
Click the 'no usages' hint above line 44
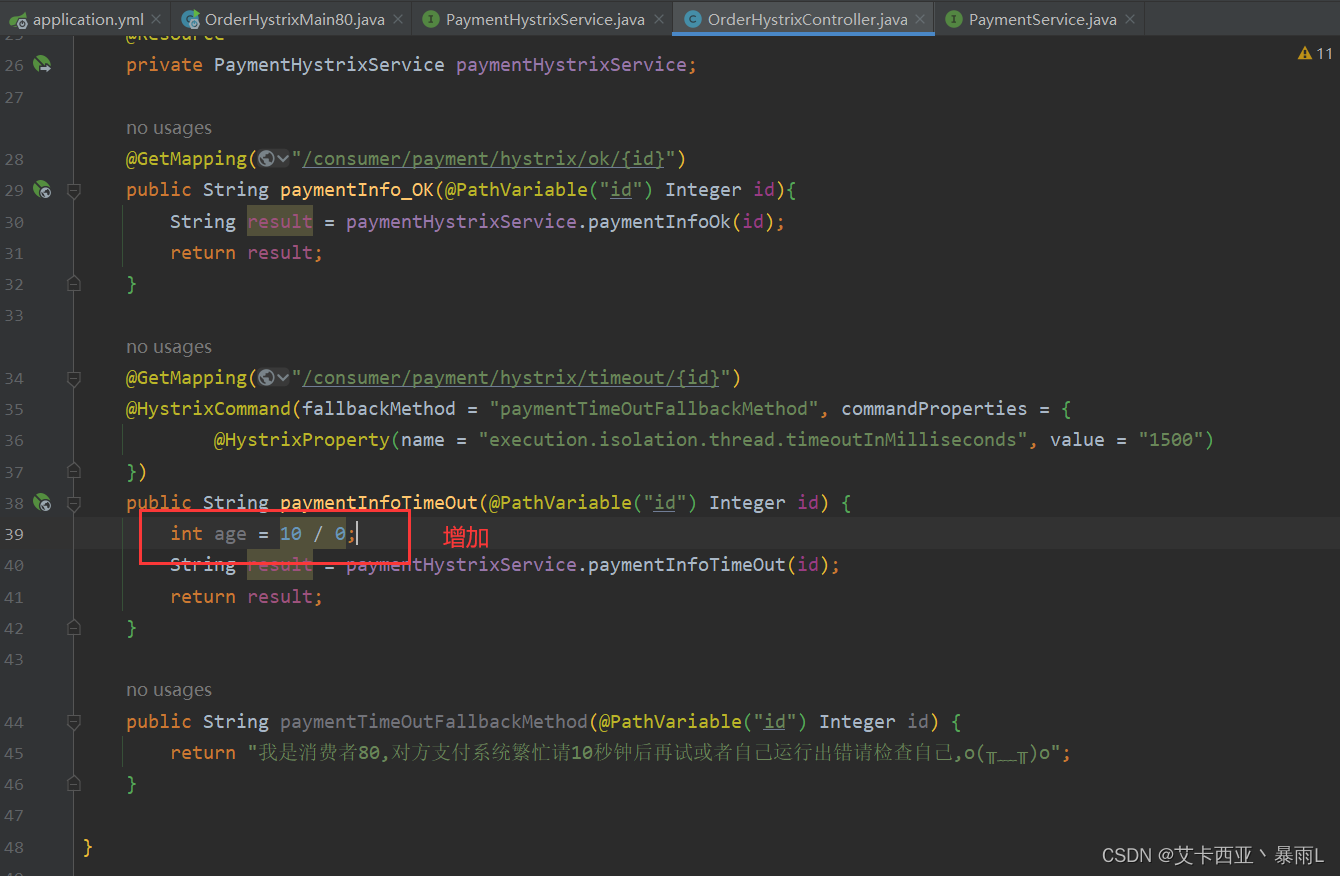[169, 690]
